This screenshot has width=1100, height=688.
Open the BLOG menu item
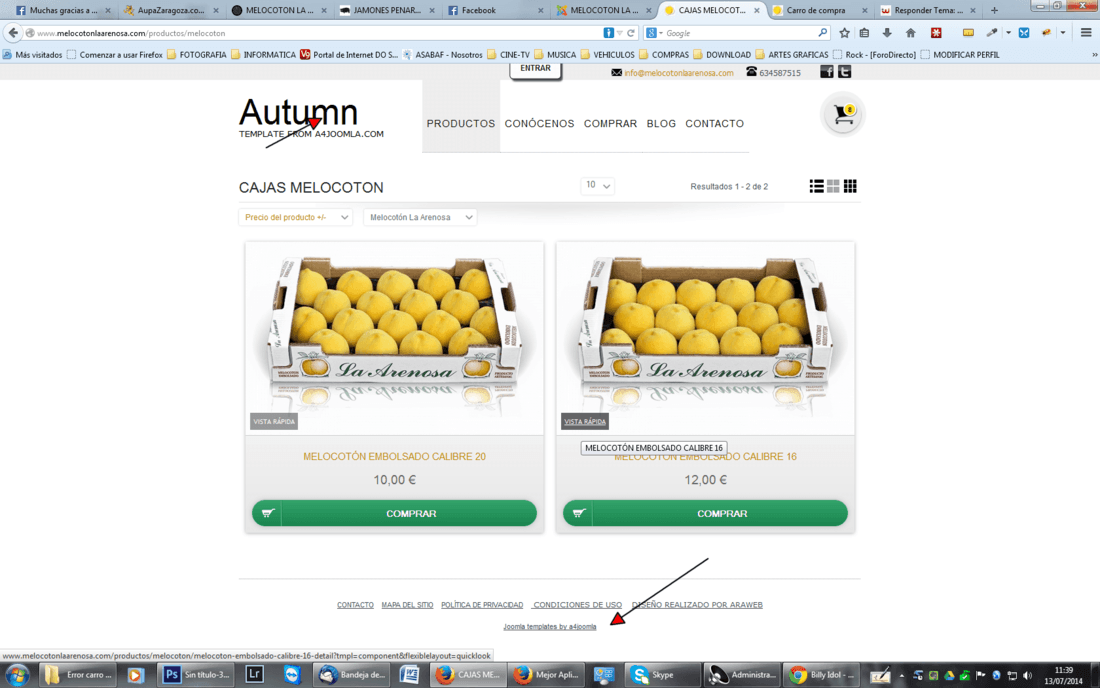[661, 123]
